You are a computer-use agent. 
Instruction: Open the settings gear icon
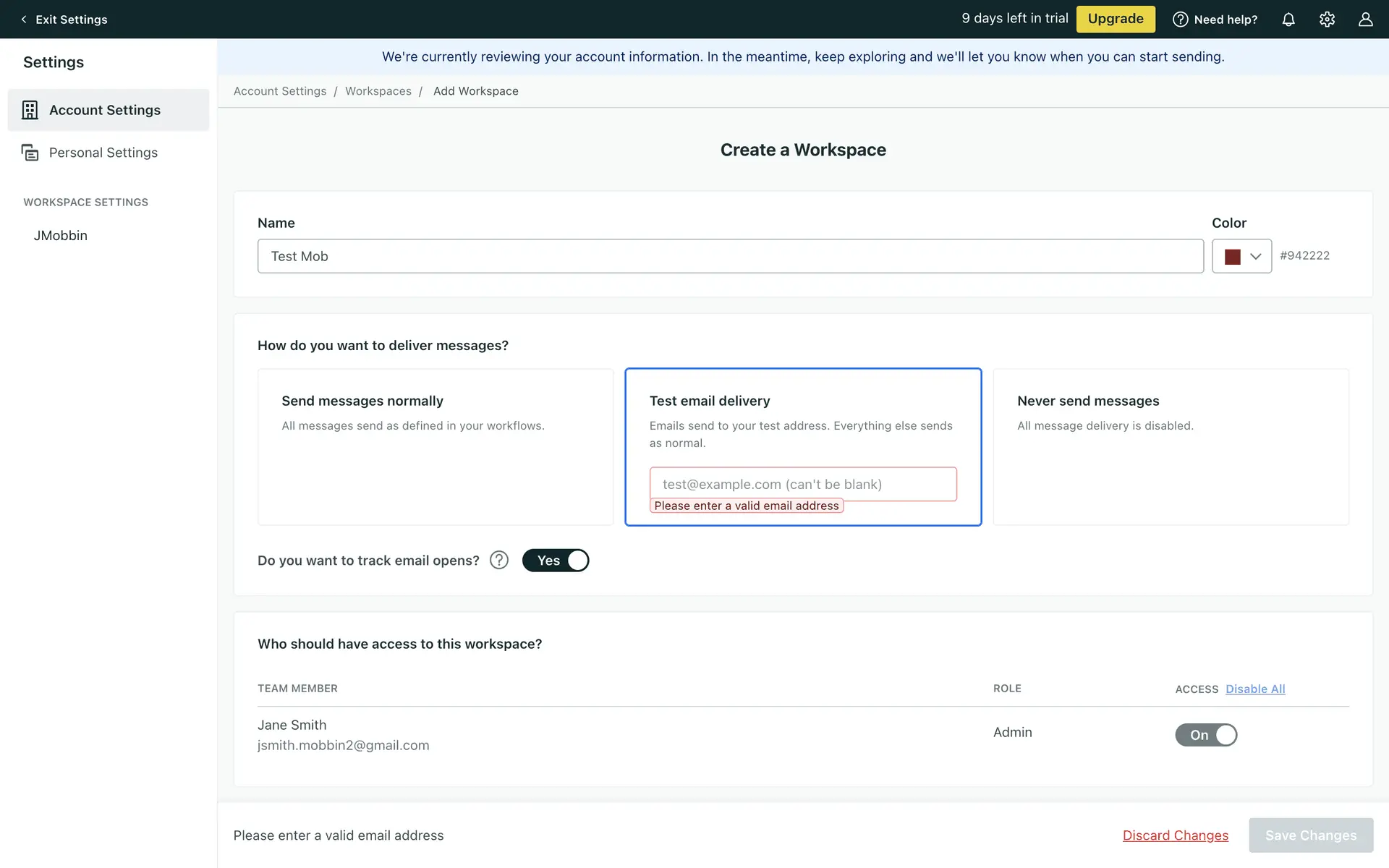tap(1327, 20)
